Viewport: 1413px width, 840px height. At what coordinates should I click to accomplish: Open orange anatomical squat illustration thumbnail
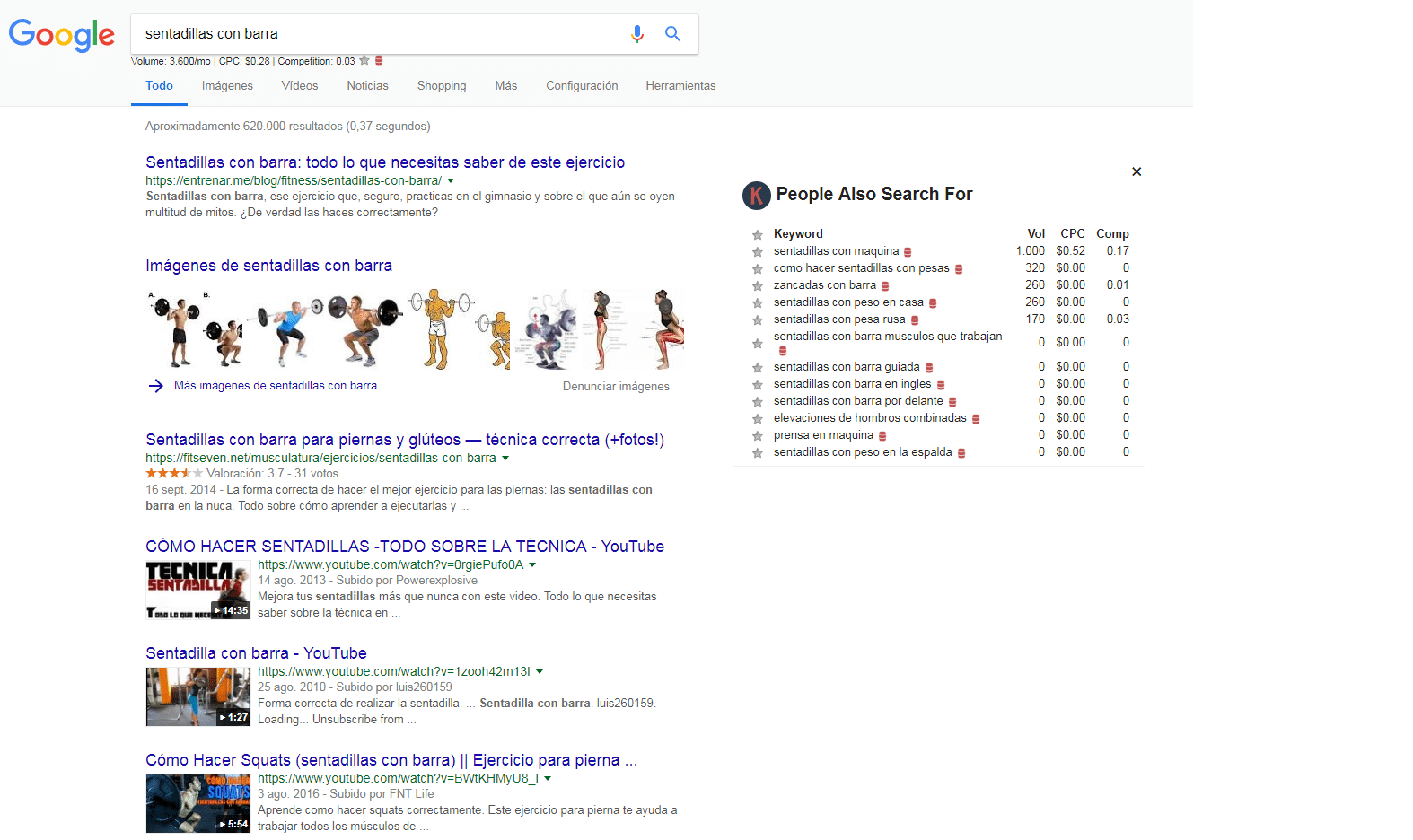coord(460,329)
